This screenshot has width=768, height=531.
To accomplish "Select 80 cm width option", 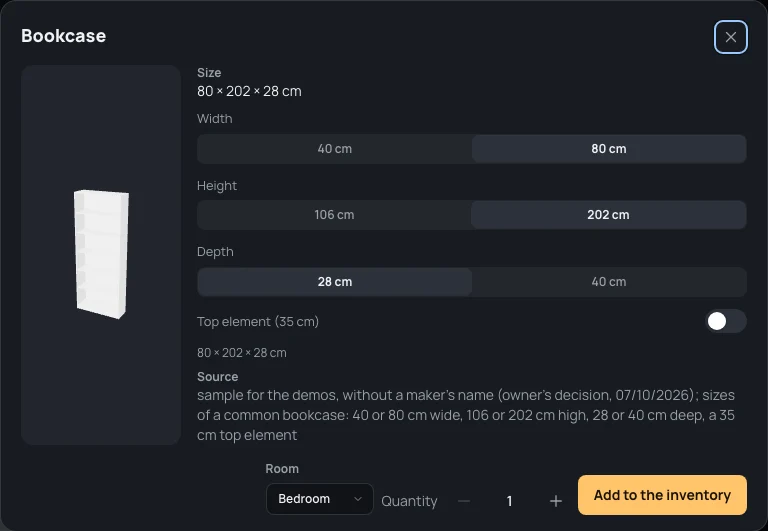I will click(x=609, y=149).
